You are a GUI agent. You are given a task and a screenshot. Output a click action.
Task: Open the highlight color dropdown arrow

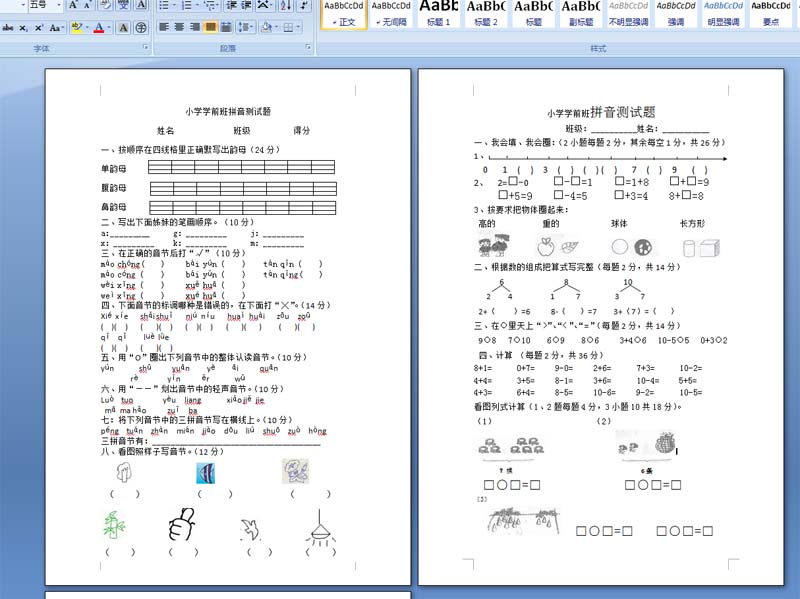pyautogui.click(x=87, y=28)
